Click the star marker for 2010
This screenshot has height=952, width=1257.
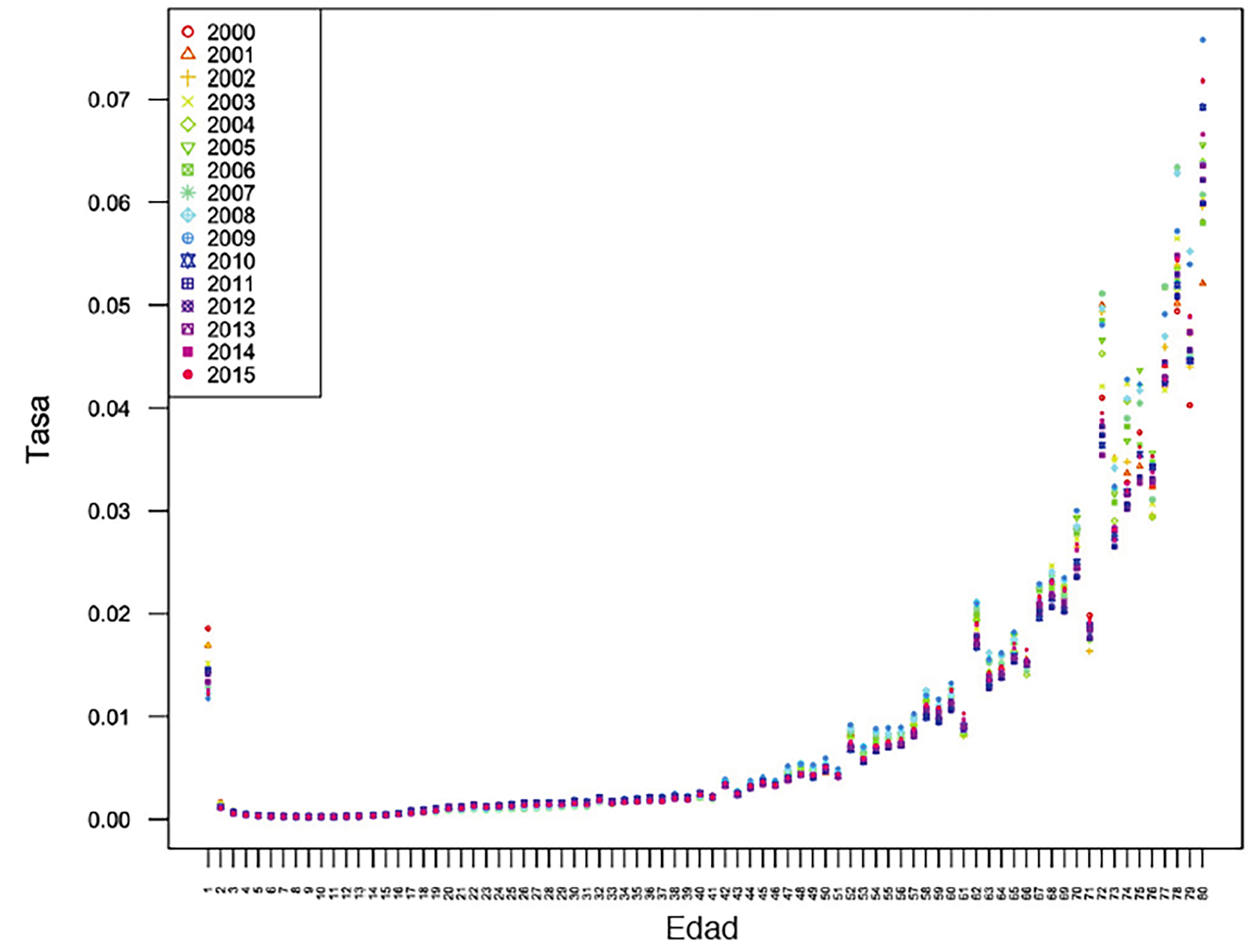click(x=188, y=261)
